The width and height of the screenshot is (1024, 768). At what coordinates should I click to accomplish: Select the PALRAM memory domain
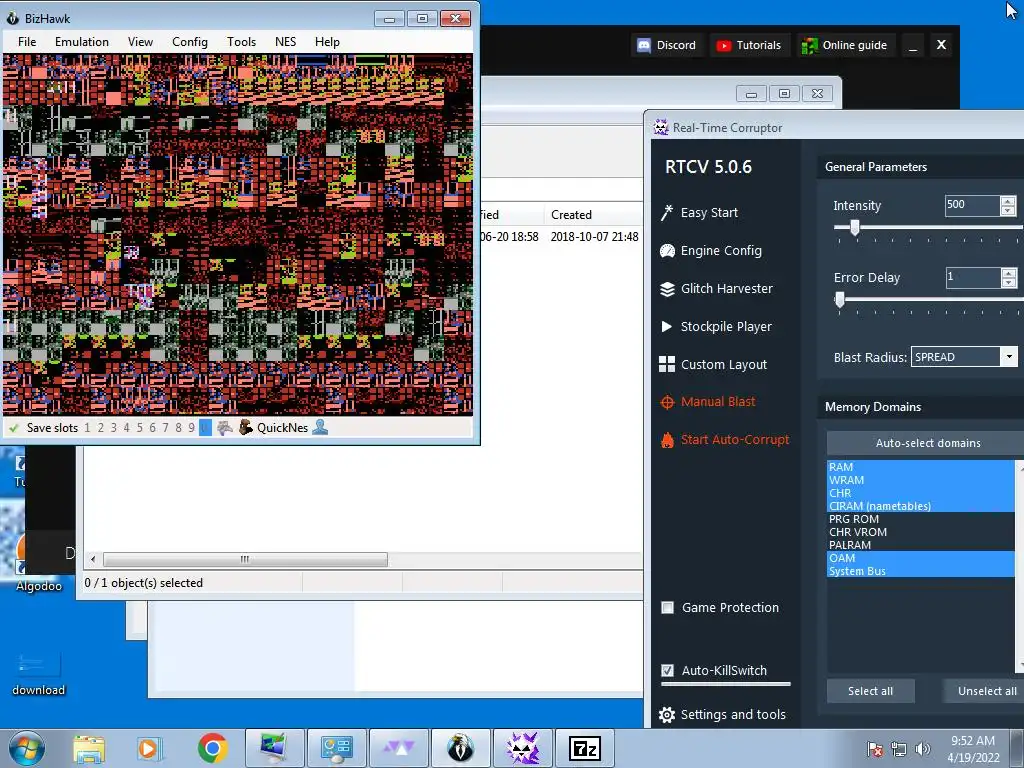(921, 545)
